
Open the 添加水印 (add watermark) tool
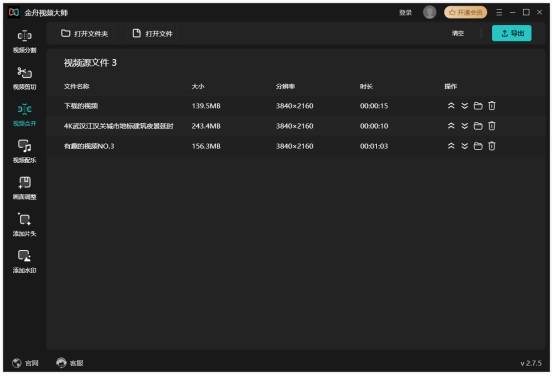[24, 262]
